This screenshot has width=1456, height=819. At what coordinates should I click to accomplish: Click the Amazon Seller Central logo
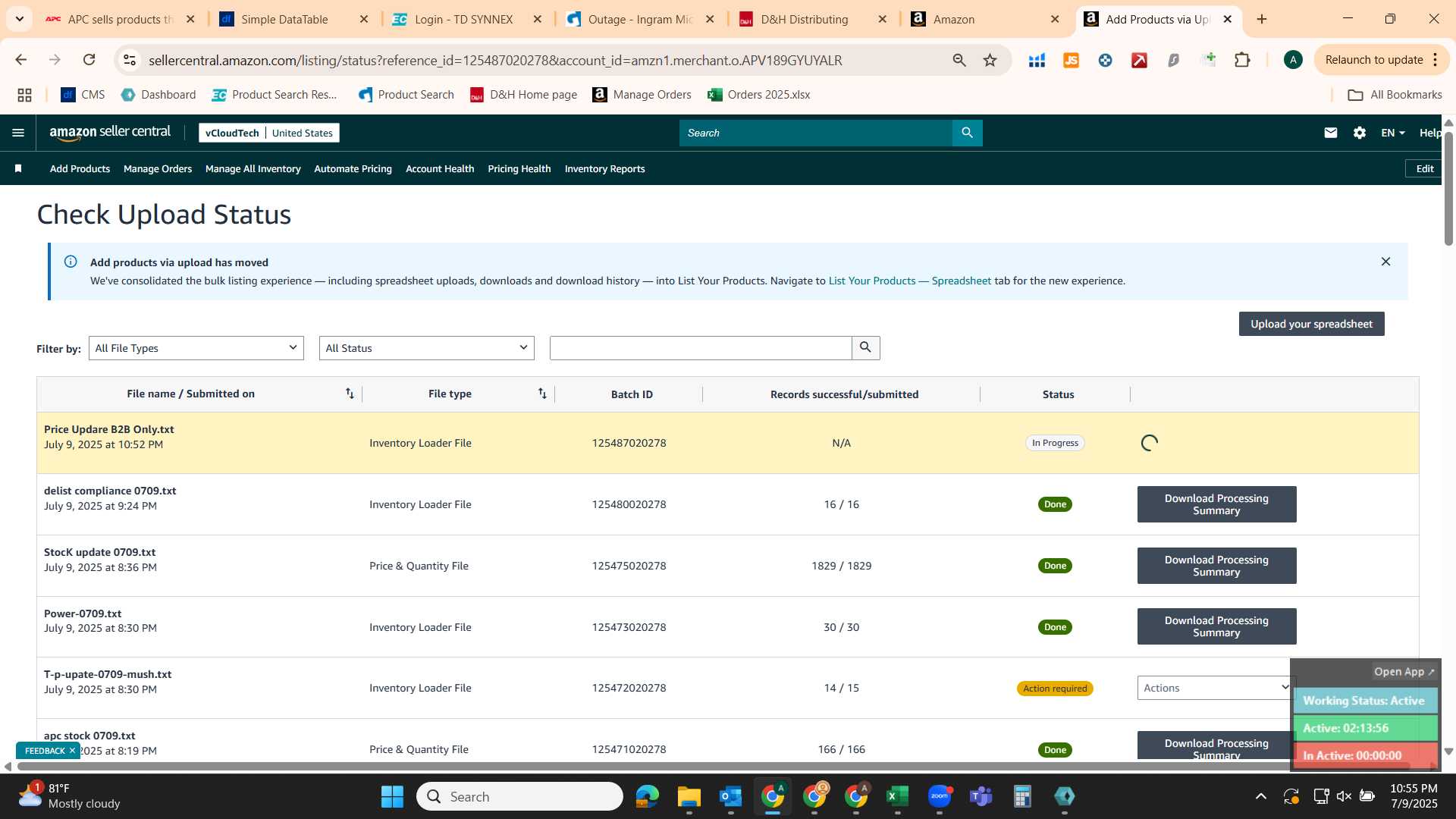(110, 133)
